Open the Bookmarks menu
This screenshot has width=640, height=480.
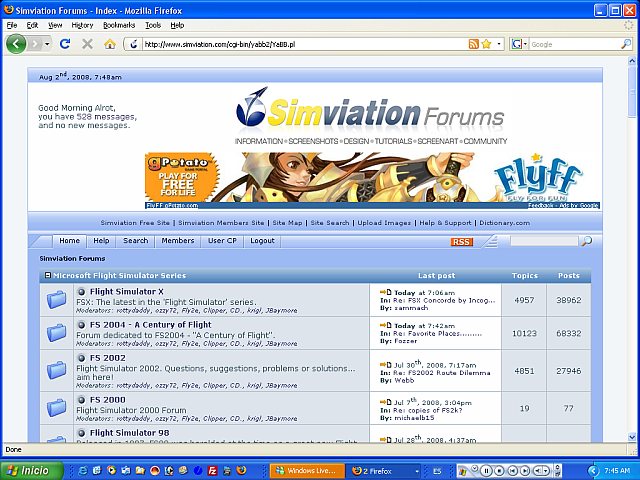(x=119, y=24)
